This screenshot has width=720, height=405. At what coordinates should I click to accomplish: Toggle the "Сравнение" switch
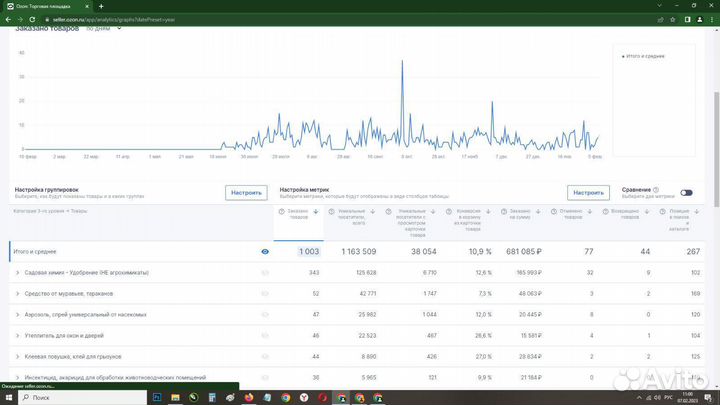(686, 193)
